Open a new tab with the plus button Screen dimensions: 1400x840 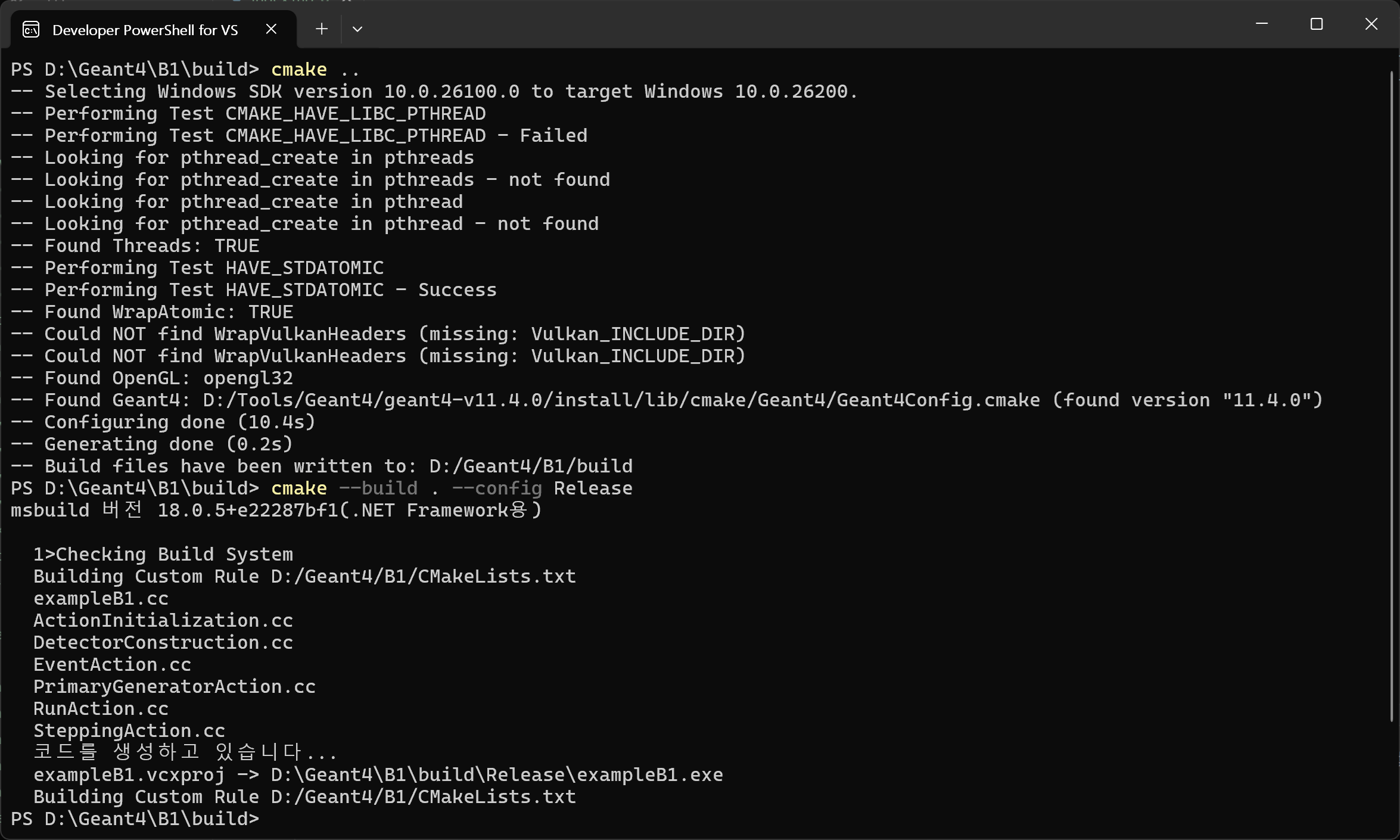(322, 29)
